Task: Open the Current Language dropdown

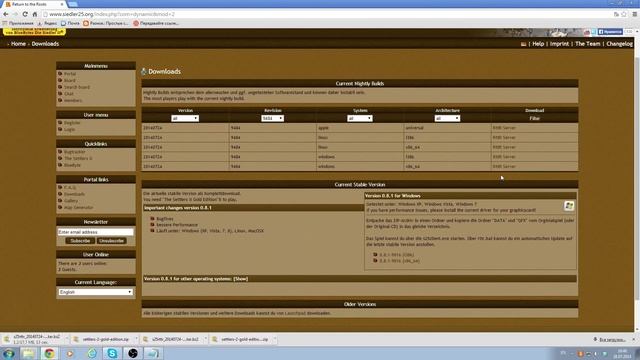Action: point(96,292)
